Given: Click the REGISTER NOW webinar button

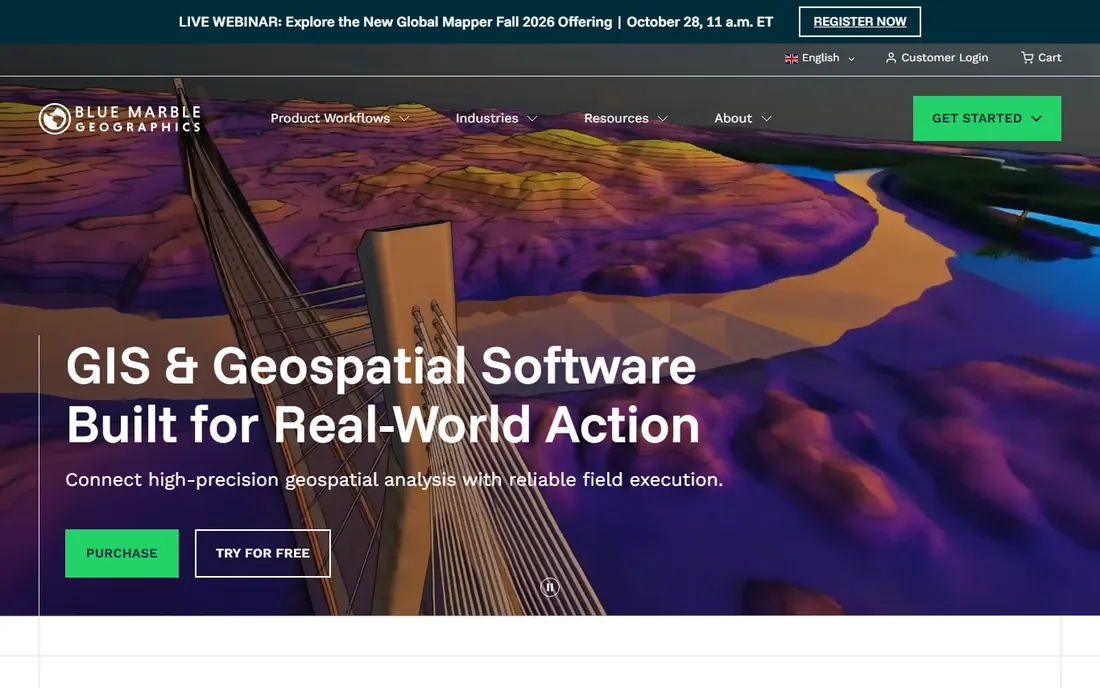Looking at the screenshot, I should (860, 22).
